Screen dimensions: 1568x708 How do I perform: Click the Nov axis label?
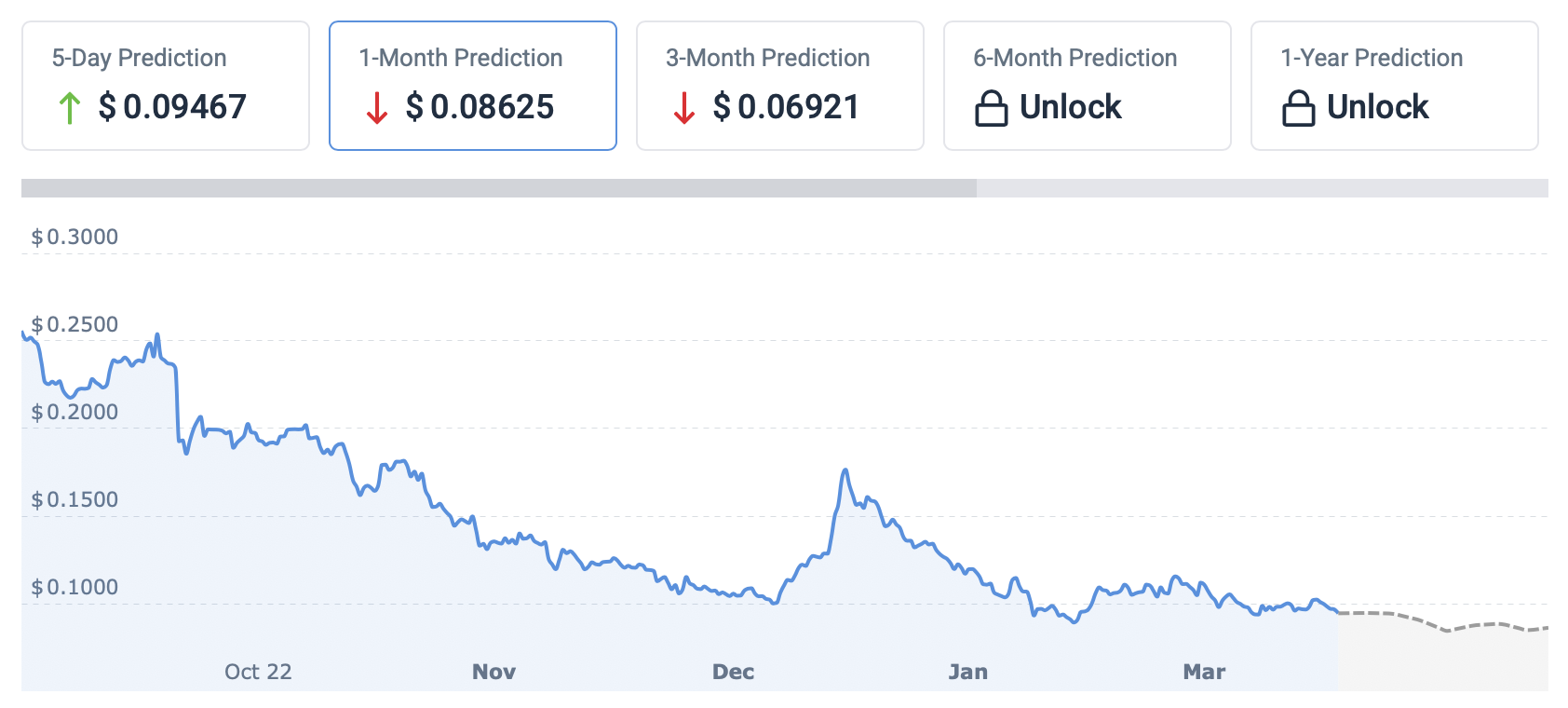[493, 672]
